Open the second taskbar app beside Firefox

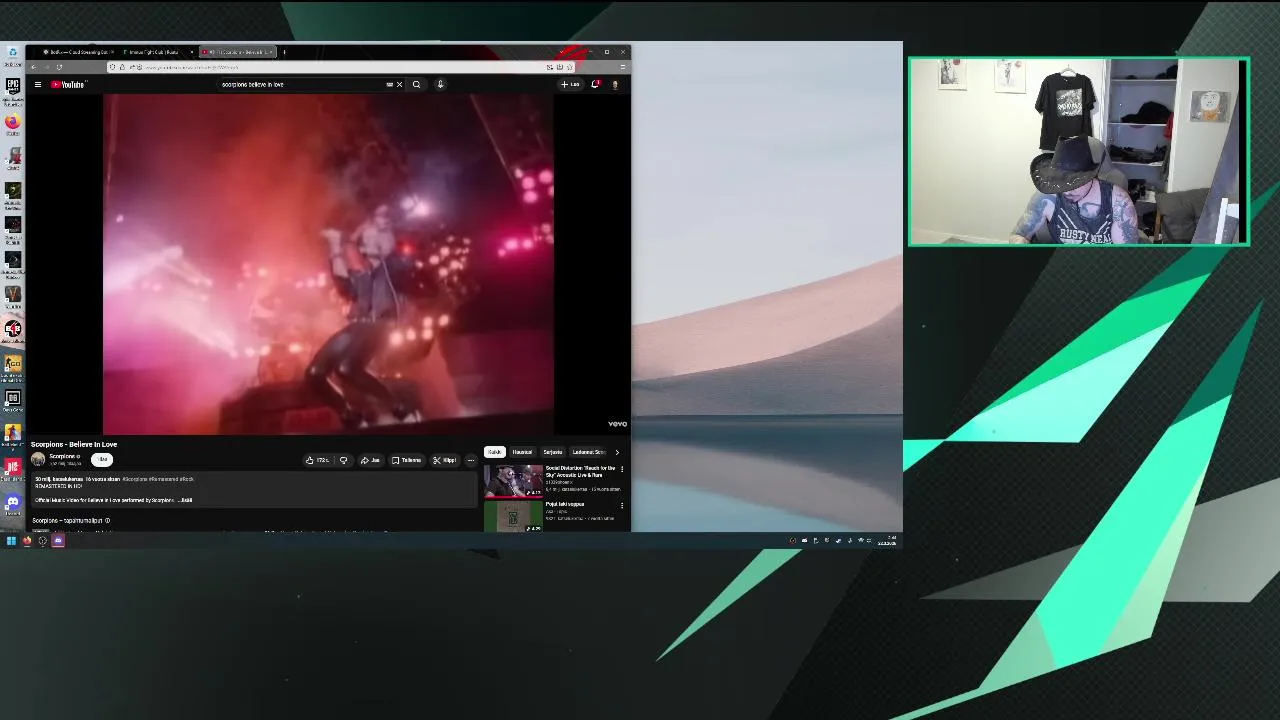42,541
